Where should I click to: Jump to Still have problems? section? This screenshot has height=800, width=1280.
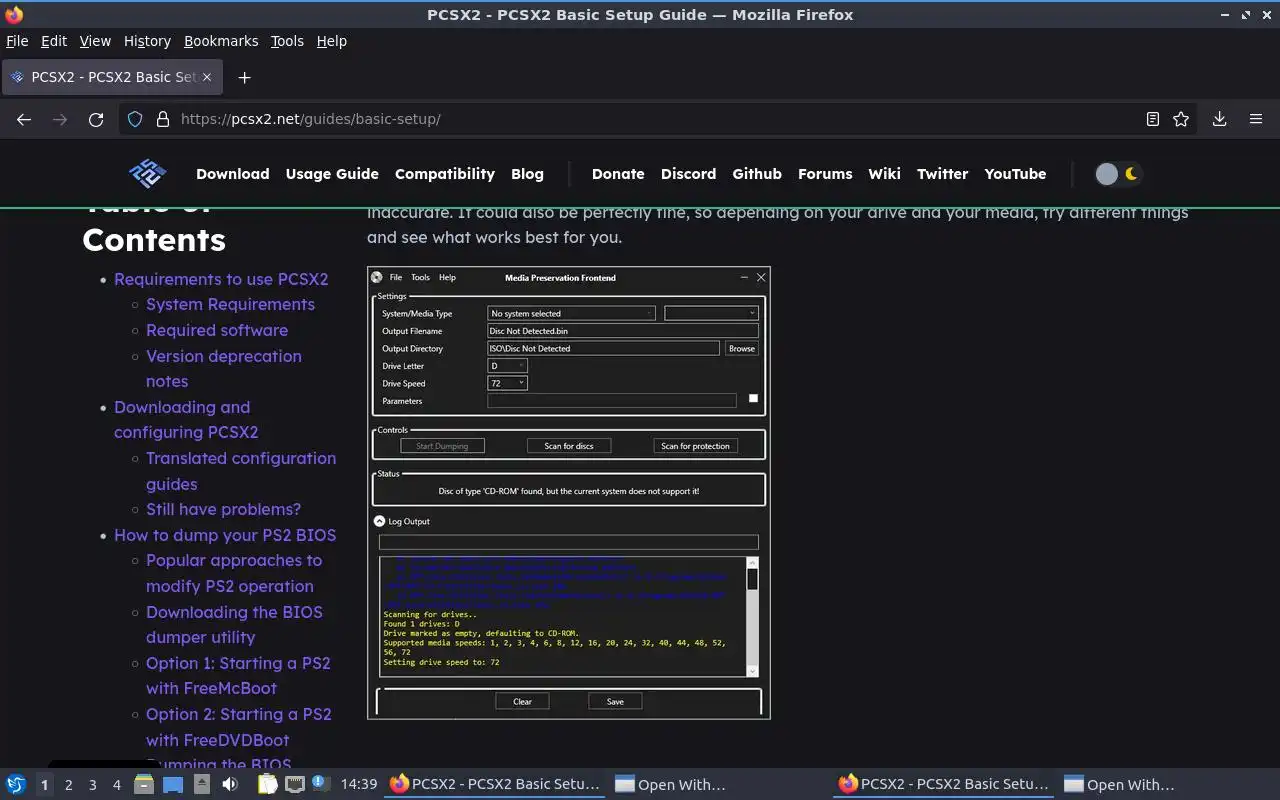coord(223,509)
